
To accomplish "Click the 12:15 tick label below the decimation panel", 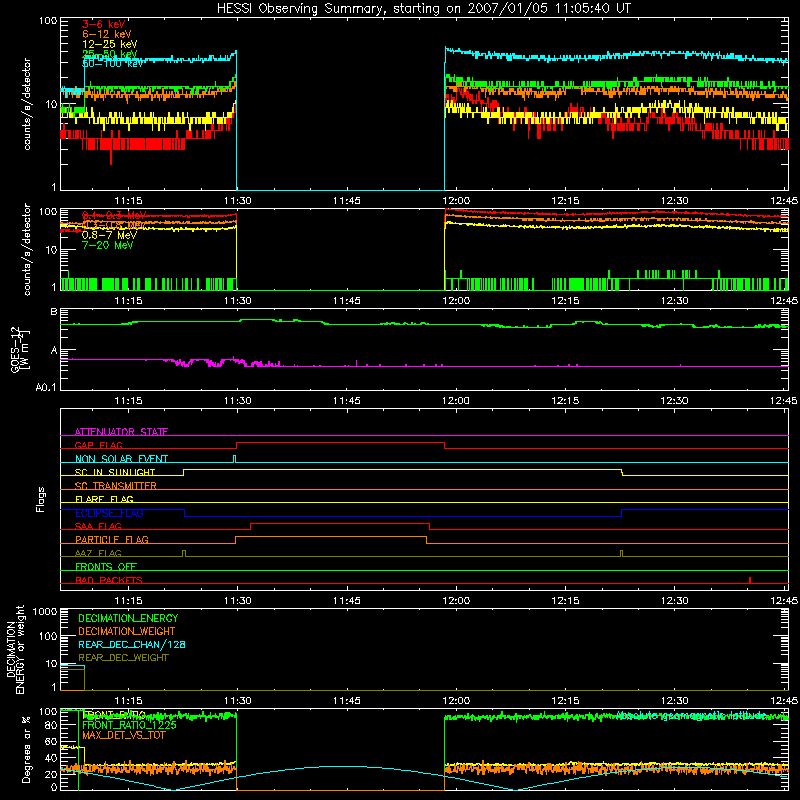I will [x=565, y=701].
